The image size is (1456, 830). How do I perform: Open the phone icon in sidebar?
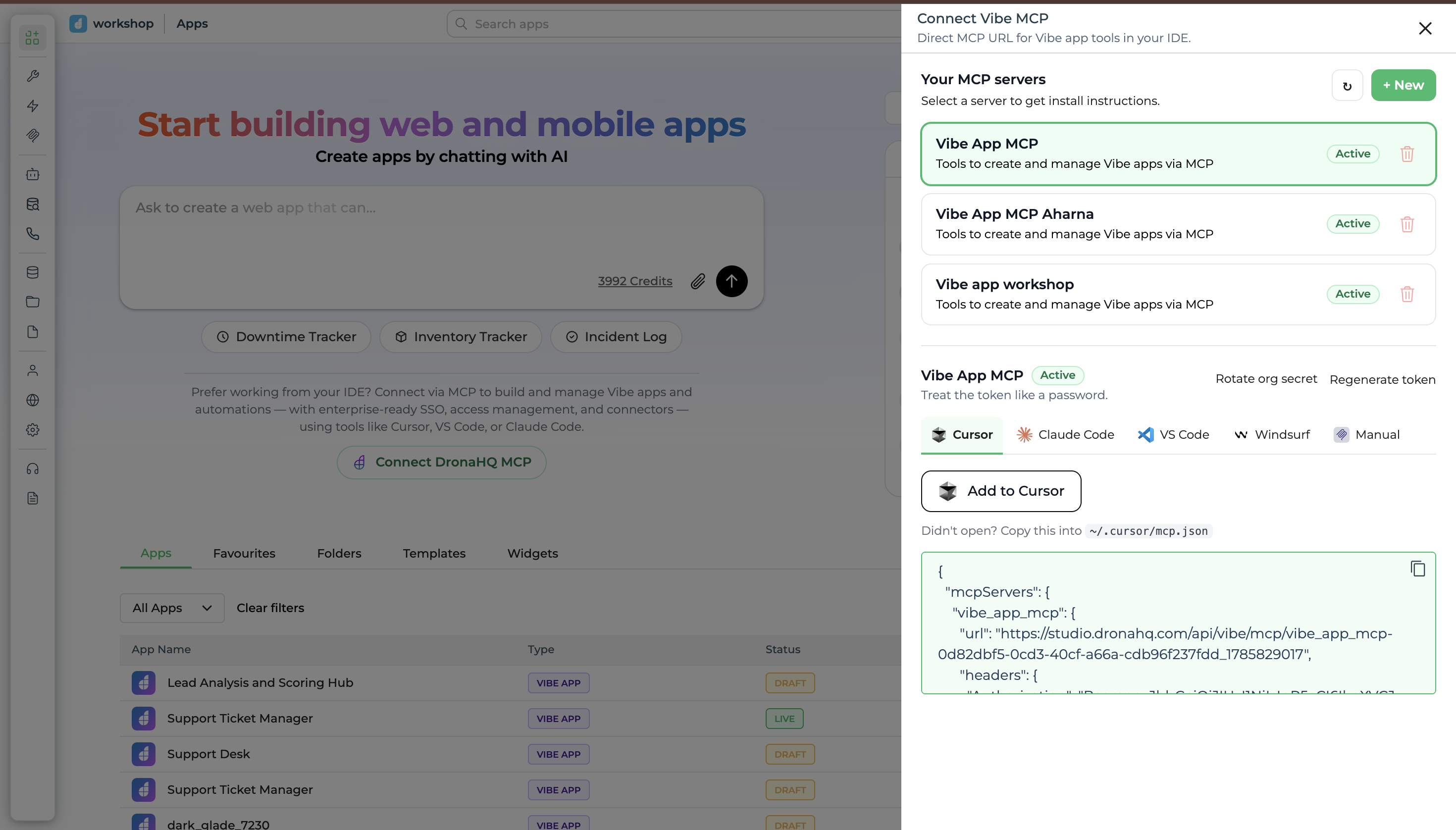click(x=33, y=234)
